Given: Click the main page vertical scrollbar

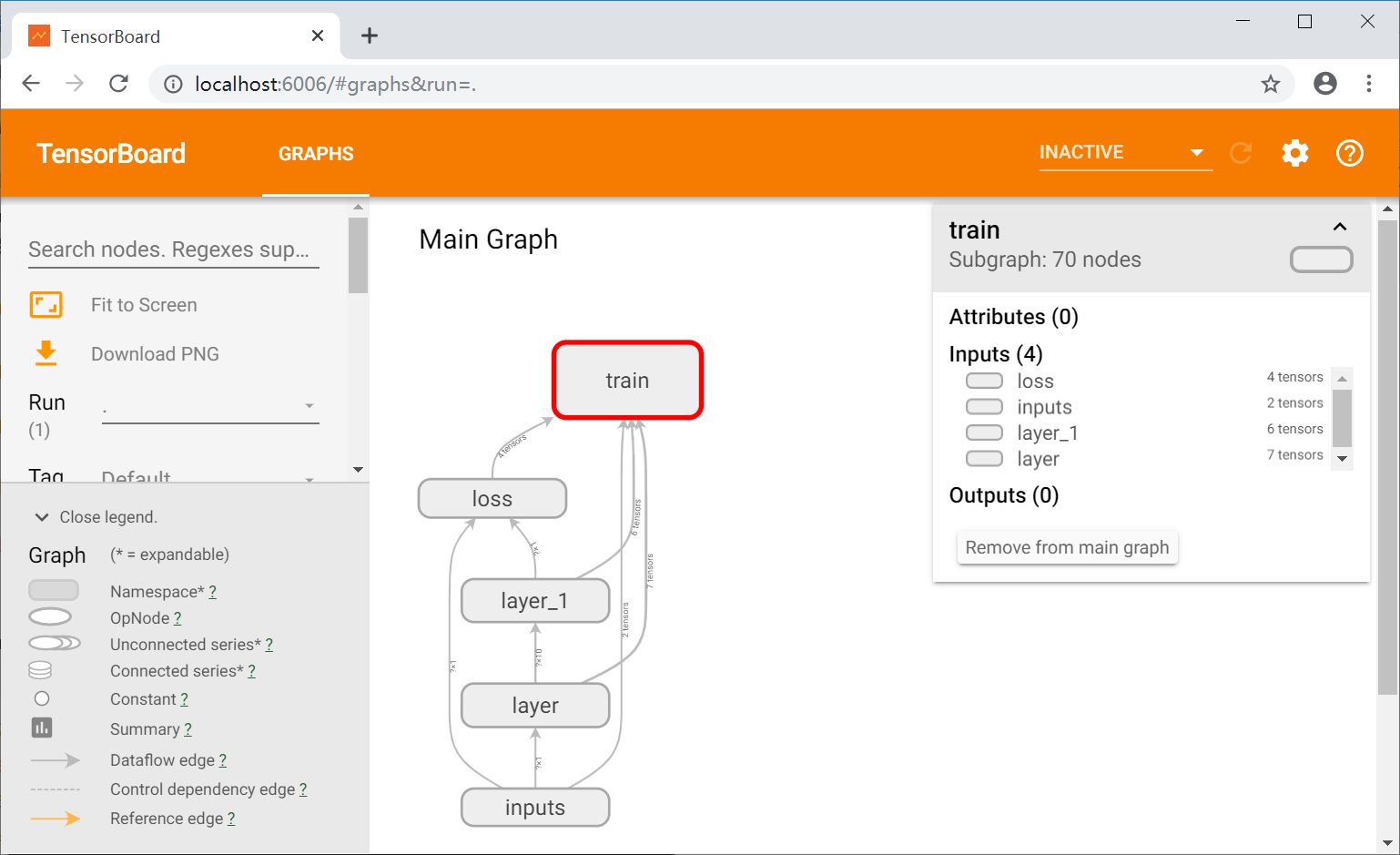Looking at the screenshot, I should coord(1387,455).
